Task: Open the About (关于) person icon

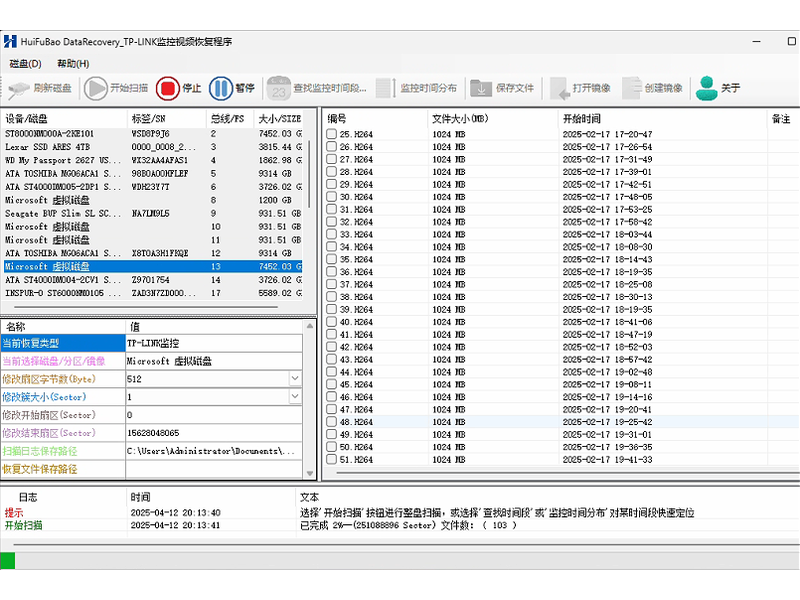Action: pyautogui.click(x=707, y=88)
